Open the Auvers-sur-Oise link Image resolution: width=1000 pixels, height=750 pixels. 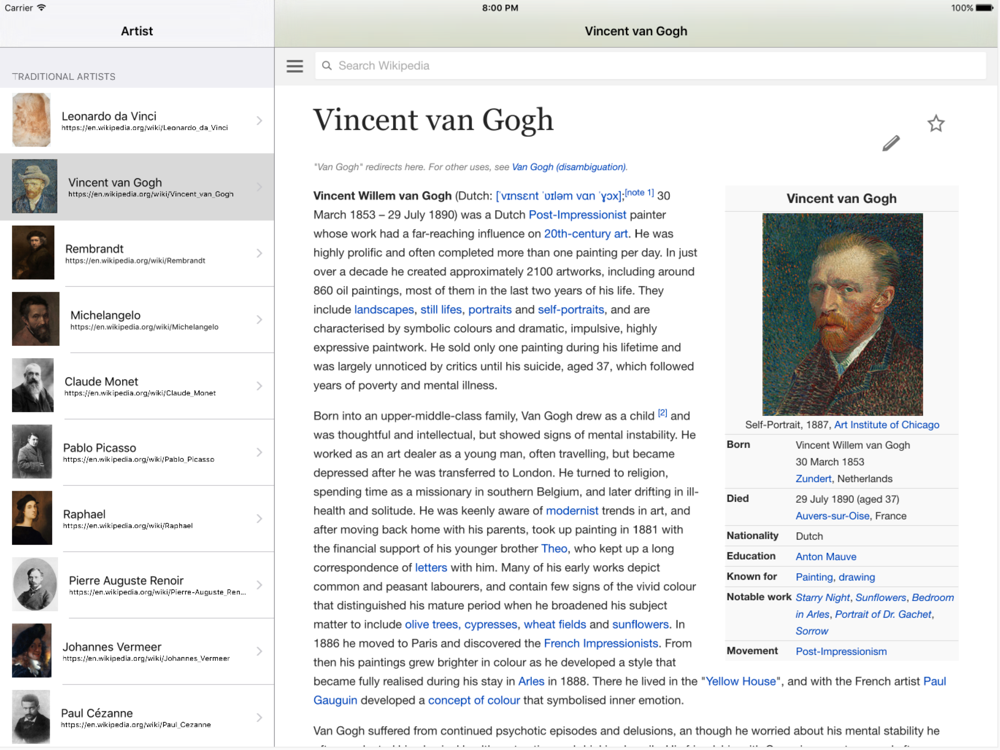832,516
